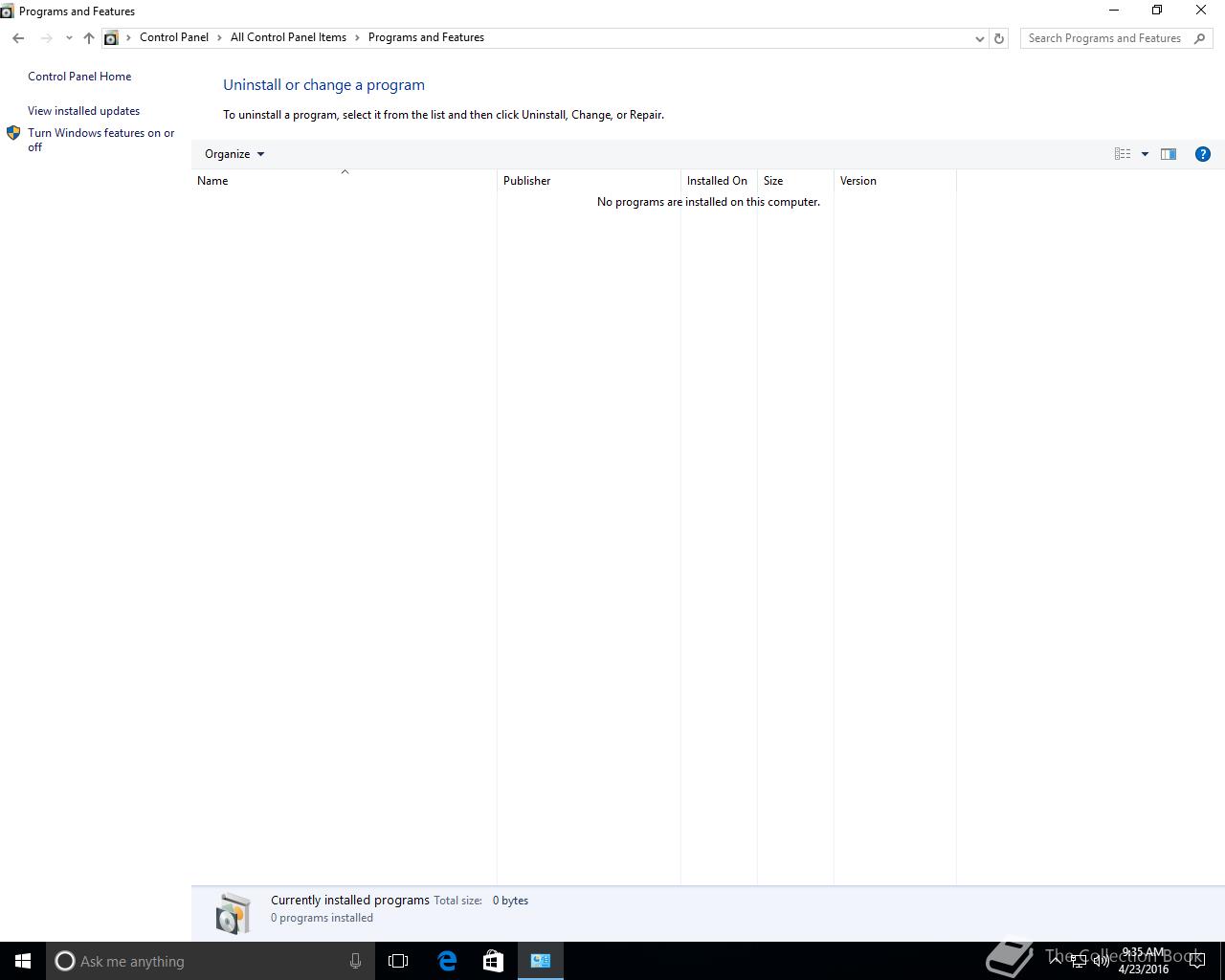1225x980 pixels.
Task: Click the Ask me anything search box
Action: [211, 961]
